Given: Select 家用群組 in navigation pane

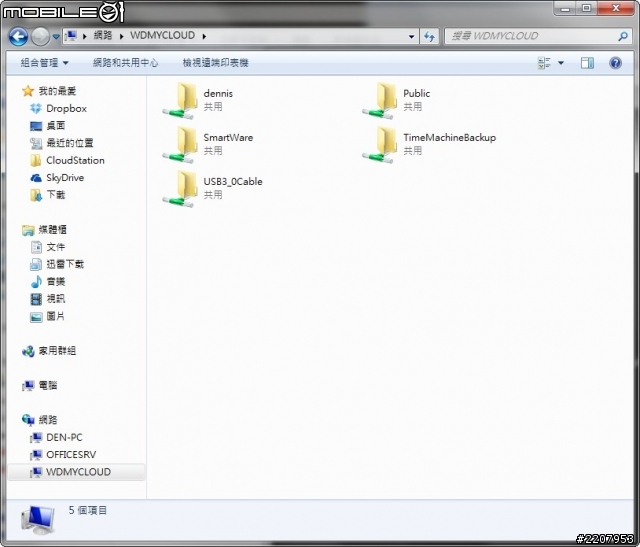Looking at the screenshot, I should (x=57, y=351).
